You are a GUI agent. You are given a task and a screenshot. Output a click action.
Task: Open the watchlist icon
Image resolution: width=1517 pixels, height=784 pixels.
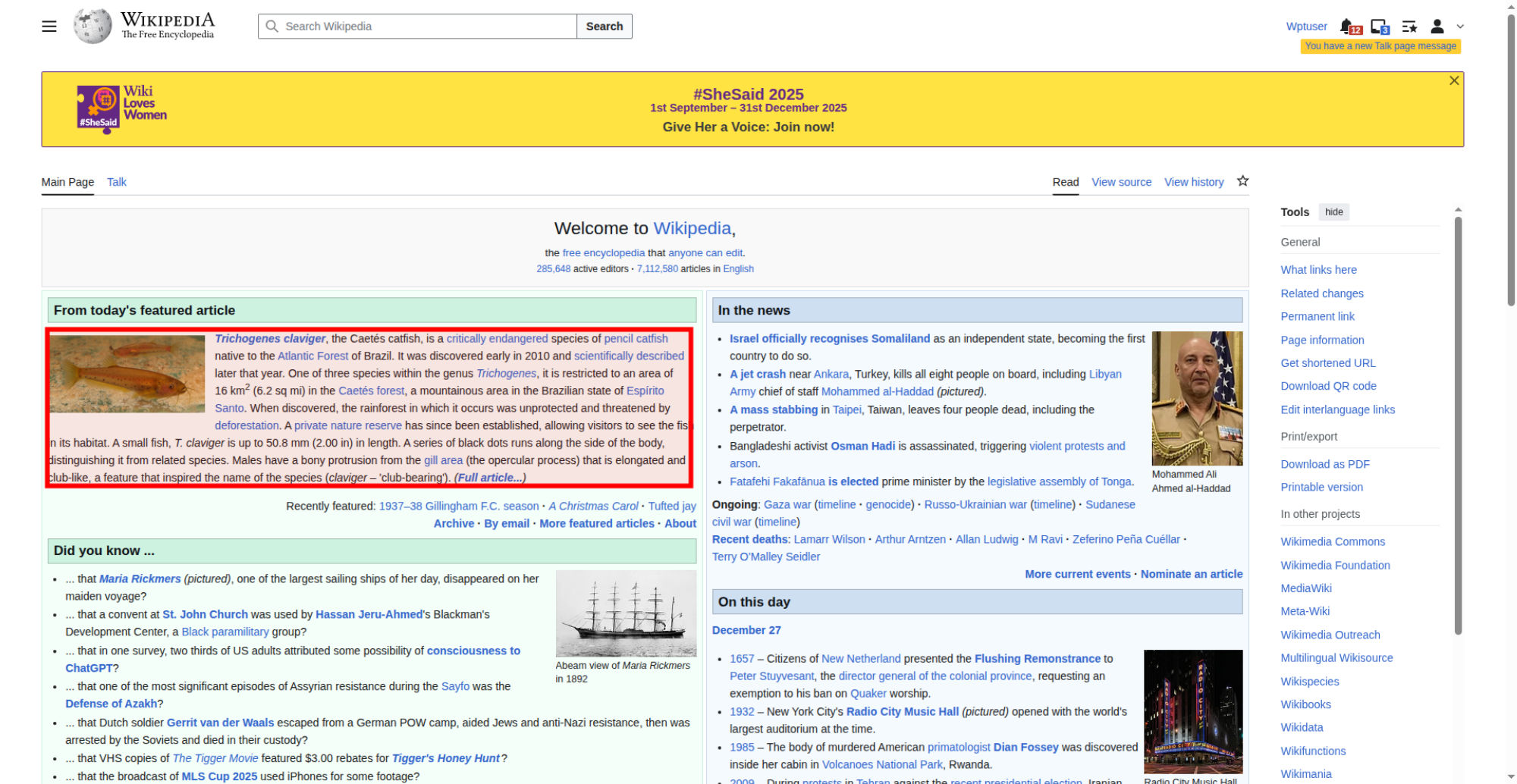[x=1409, y=27]
